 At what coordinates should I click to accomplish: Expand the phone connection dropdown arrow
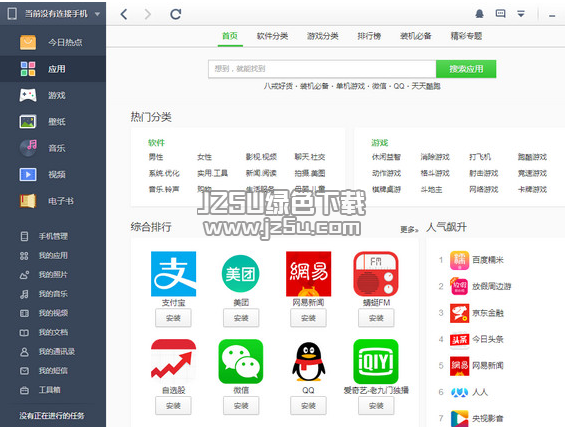pyautogui.click(x=97, y=14)
